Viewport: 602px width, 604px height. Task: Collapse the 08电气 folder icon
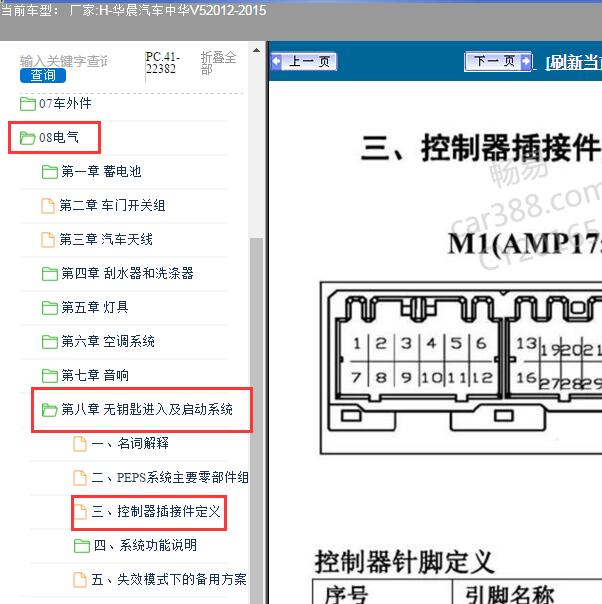click(x=28, y=138)
